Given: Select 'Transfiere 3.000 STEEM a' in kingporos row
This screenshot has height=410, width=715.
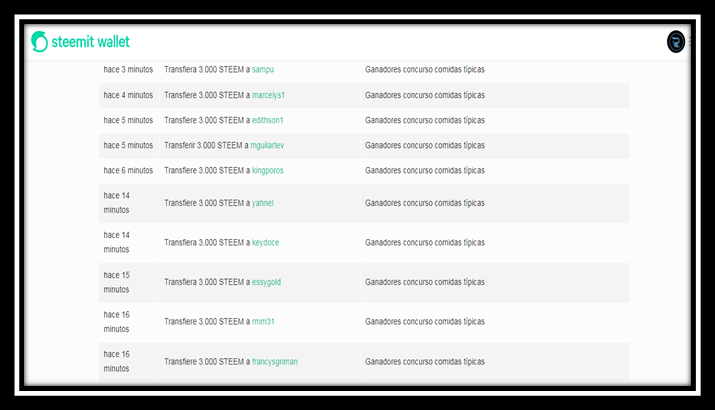Looking at the screenshot, I should tap(207, 170).
